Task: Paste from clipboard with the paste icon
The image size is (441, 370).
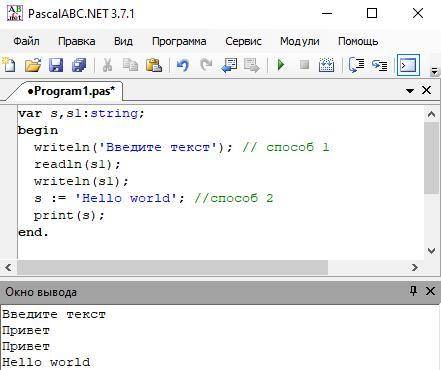Action: (154, 65)
